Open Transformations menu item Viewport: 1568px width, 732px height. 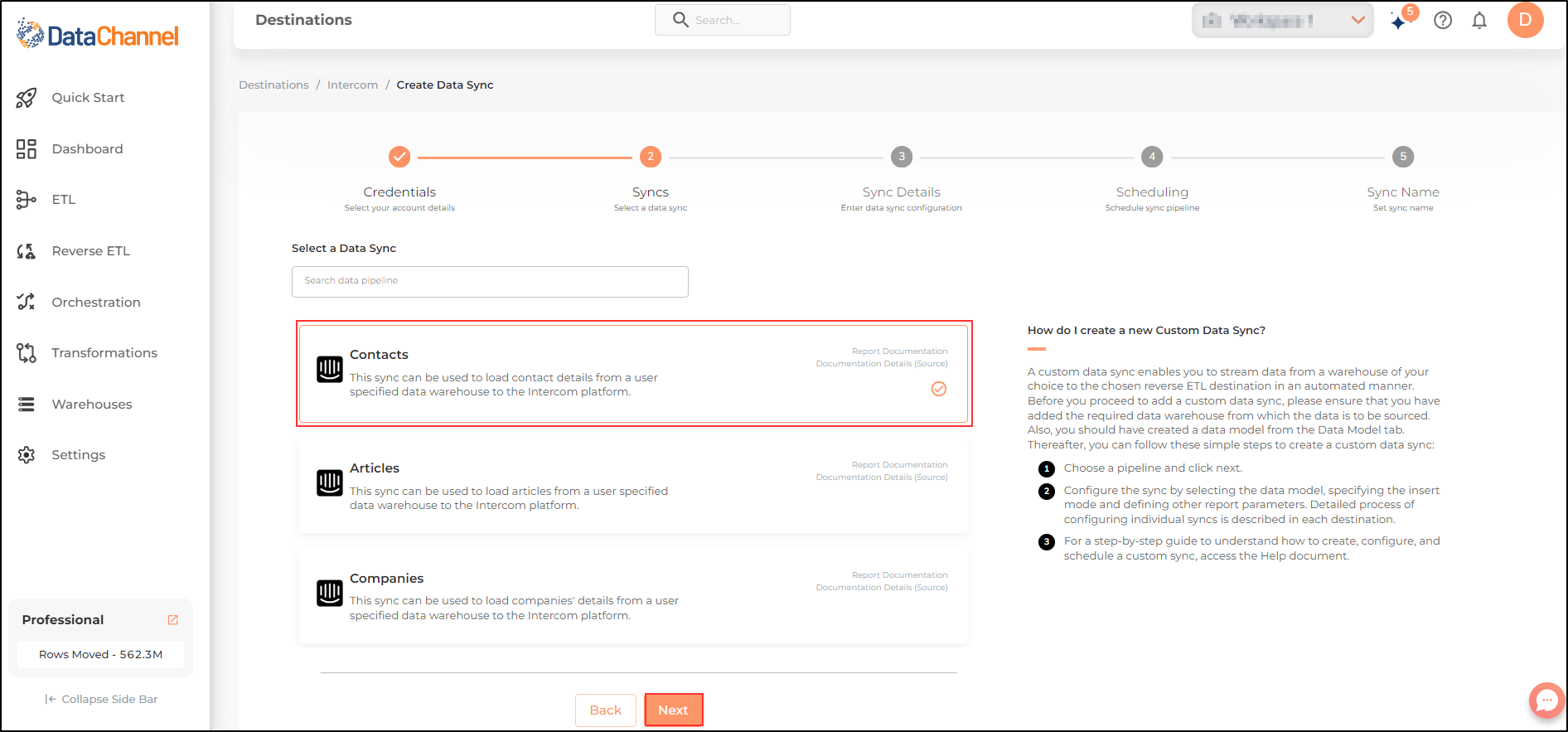point(104,353)
